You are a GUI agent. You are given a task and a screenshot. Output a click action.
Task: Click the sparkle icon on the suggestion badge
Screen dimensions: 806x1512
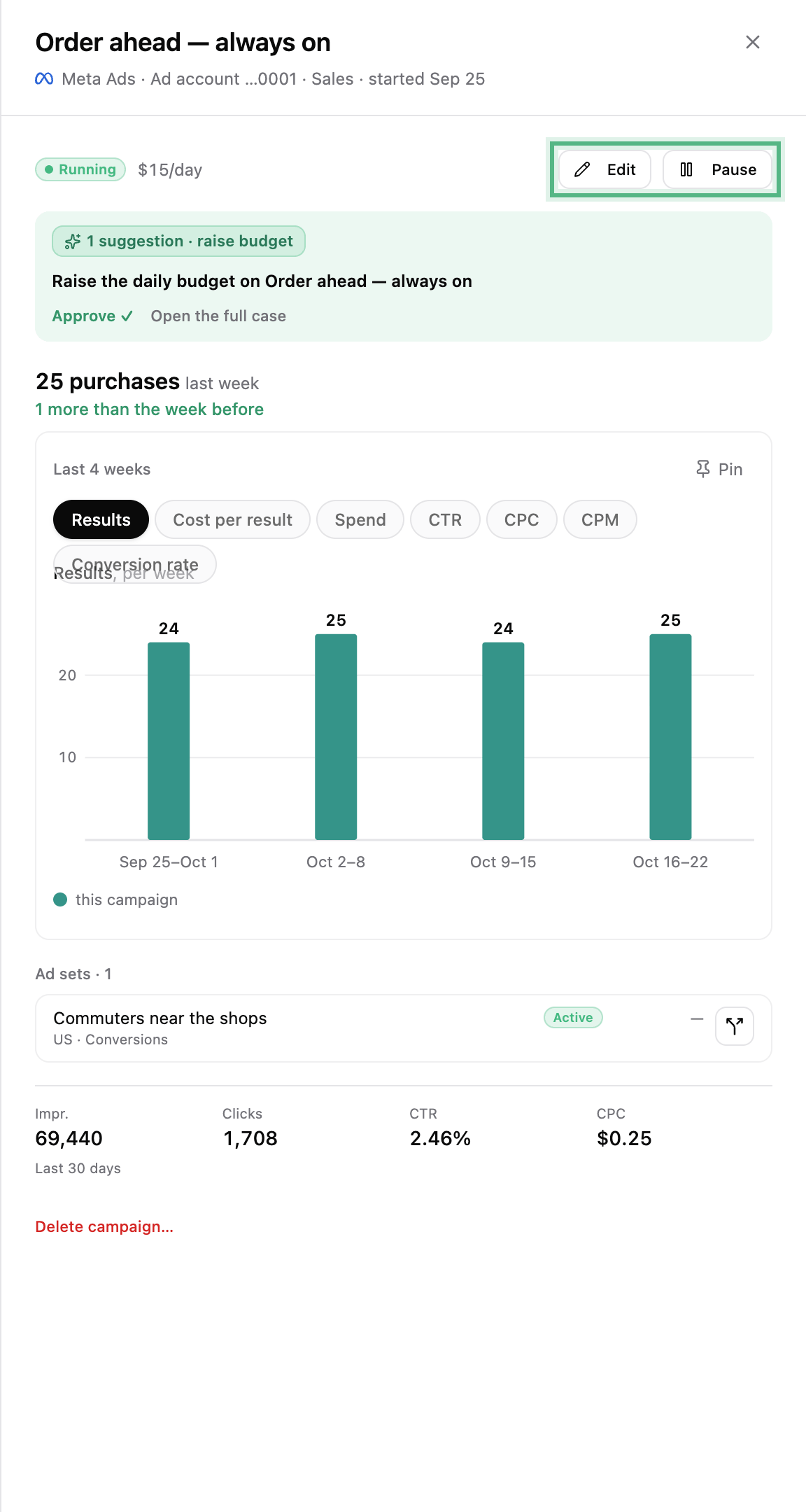click(x=73, y=241)
